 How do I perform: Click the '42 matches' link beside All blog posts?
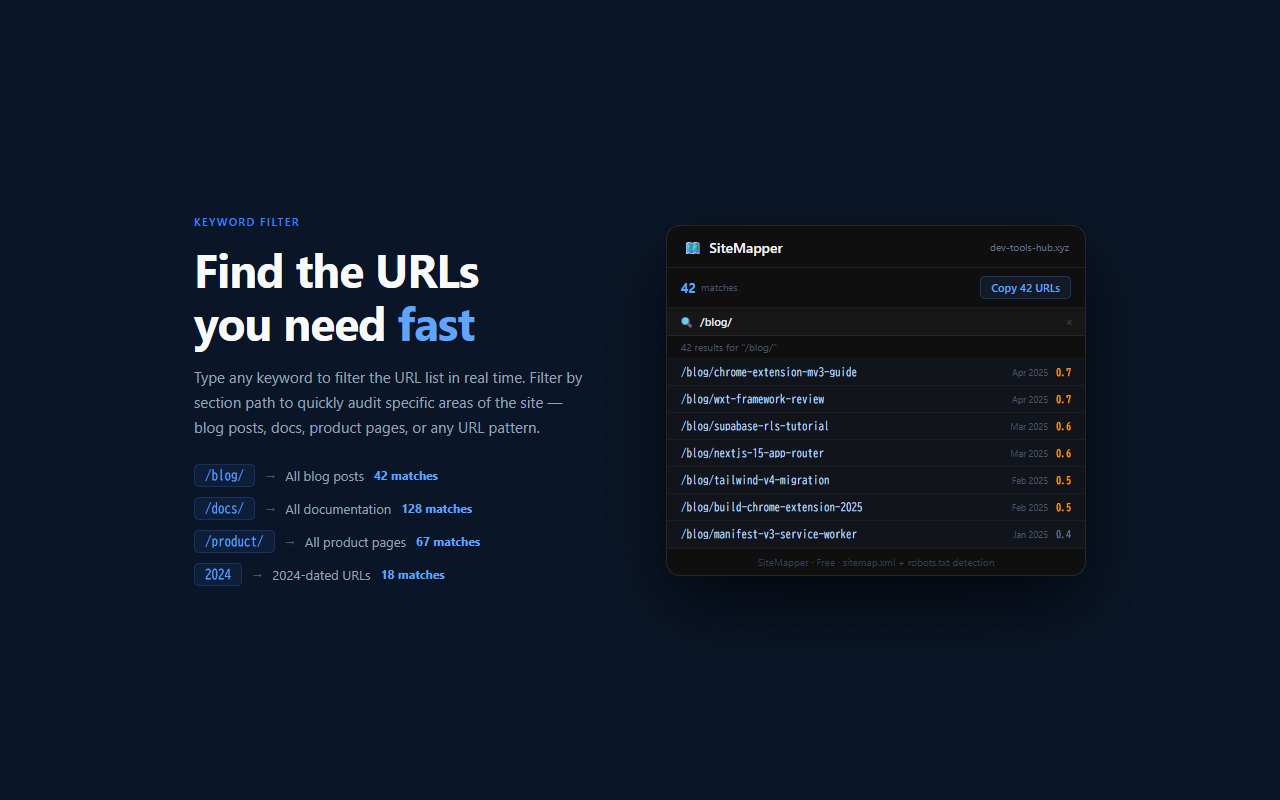tap(406, 476)
